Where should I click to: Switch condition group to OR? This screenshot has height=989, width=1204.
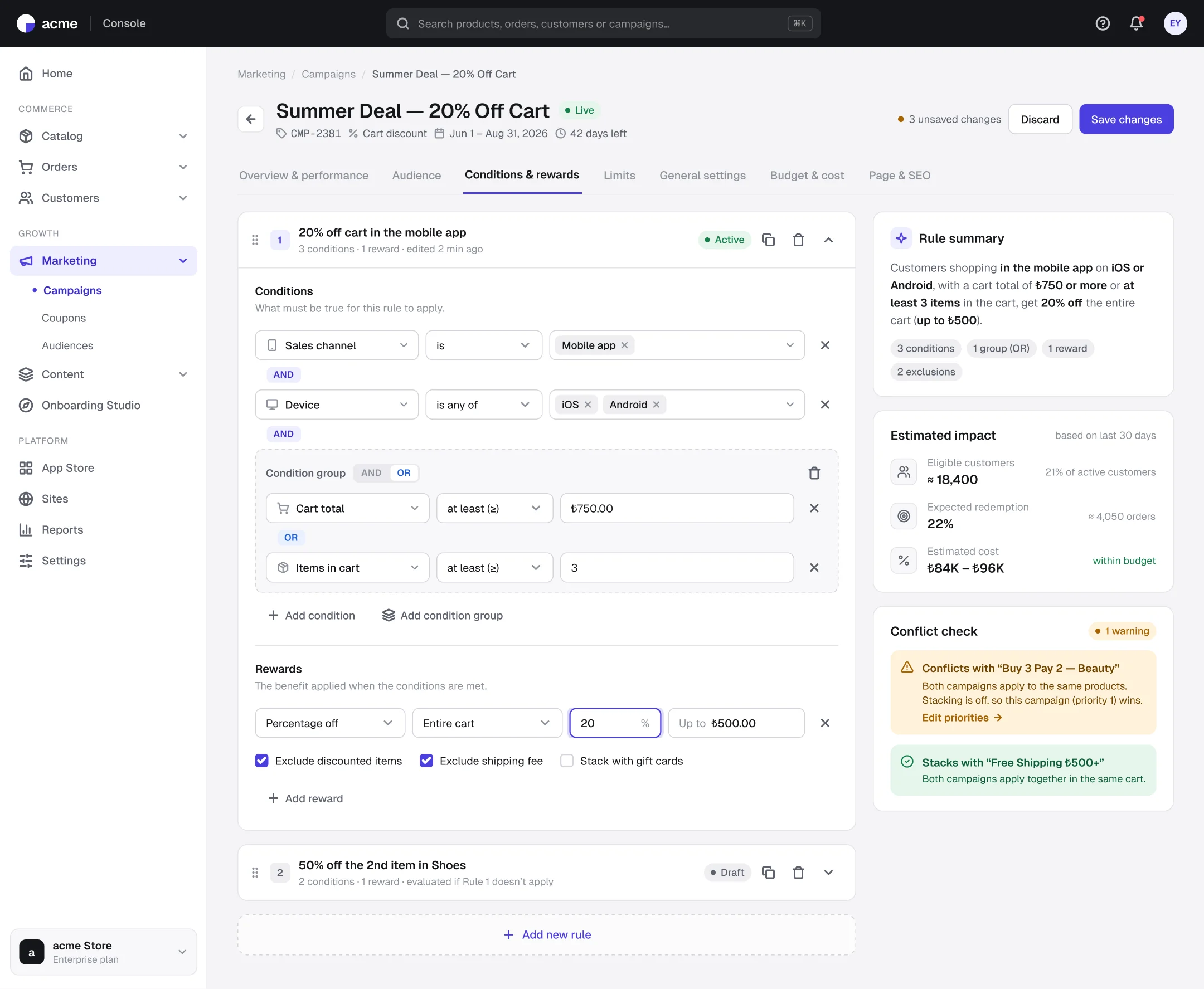(x=404, y=473)
